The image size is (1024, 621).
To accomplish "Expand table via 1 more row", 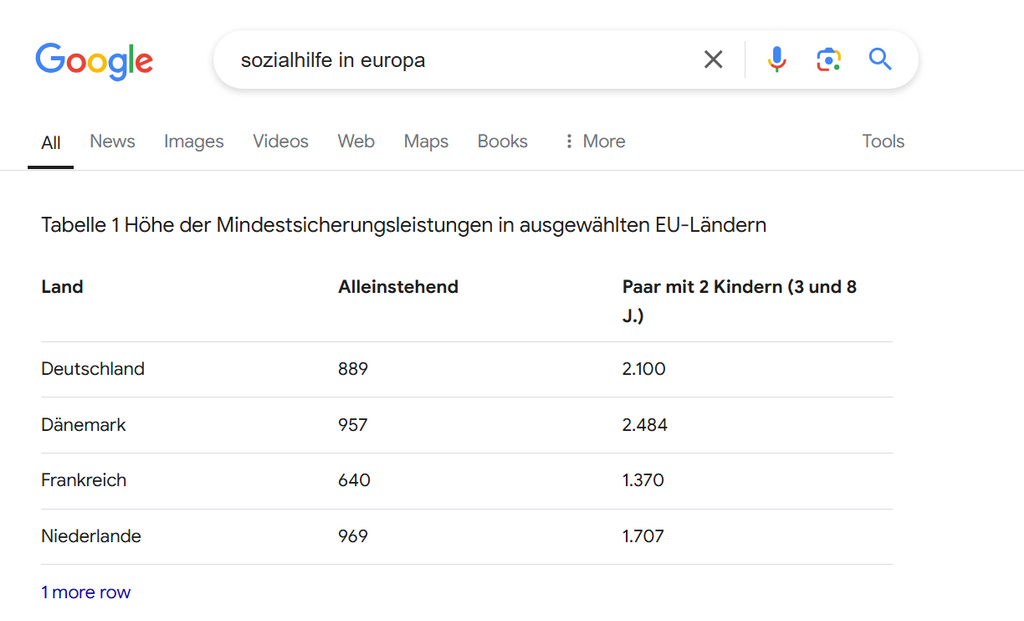I will (86, 592).
